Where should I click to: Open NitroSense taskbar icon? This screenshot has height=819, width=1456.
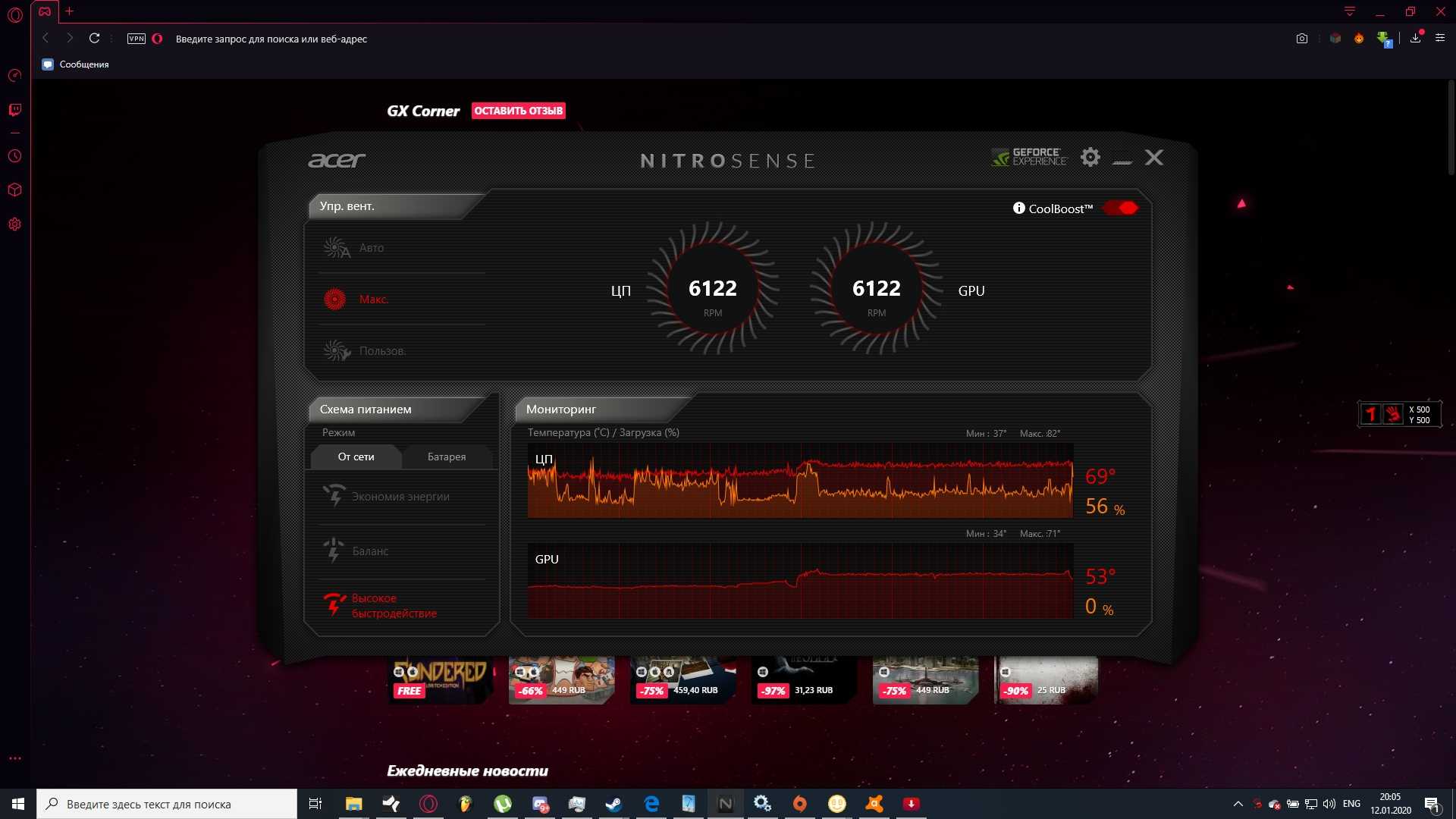[x=725, y=804]
